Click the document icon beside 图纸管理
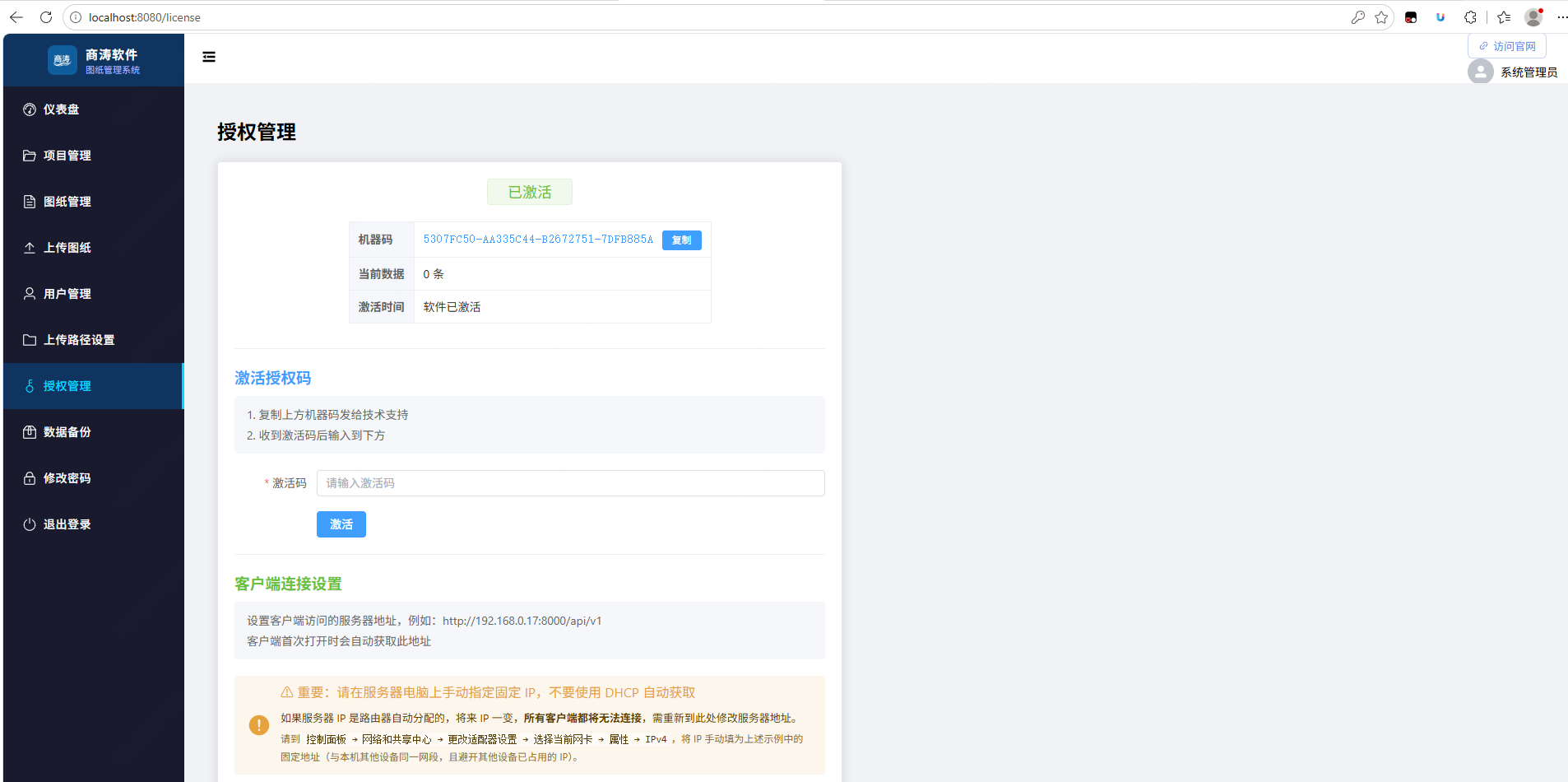 pyautogui.click(x=30, y=202)
